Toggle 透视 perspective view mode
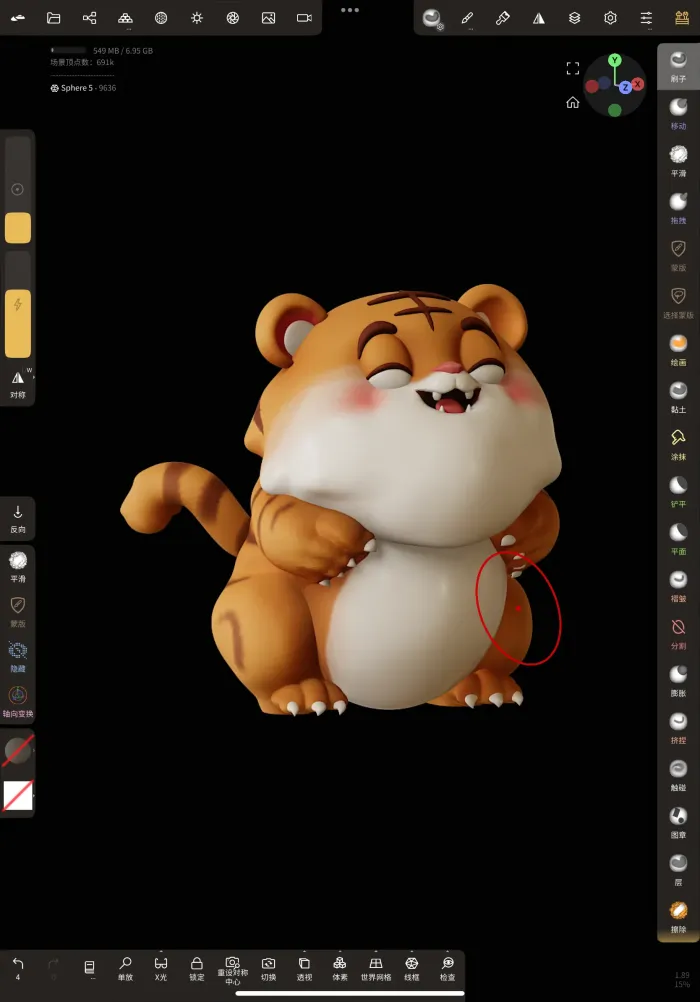 click(x=304, y=969)
